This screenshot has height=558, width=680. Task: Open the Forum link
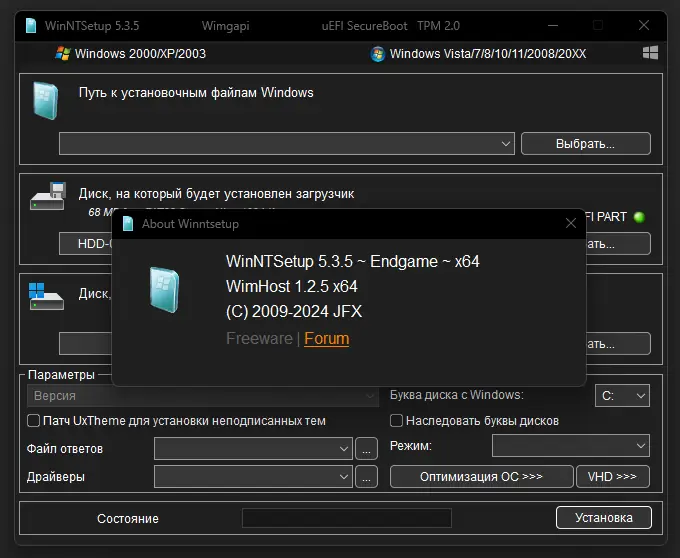click(327, 339)
